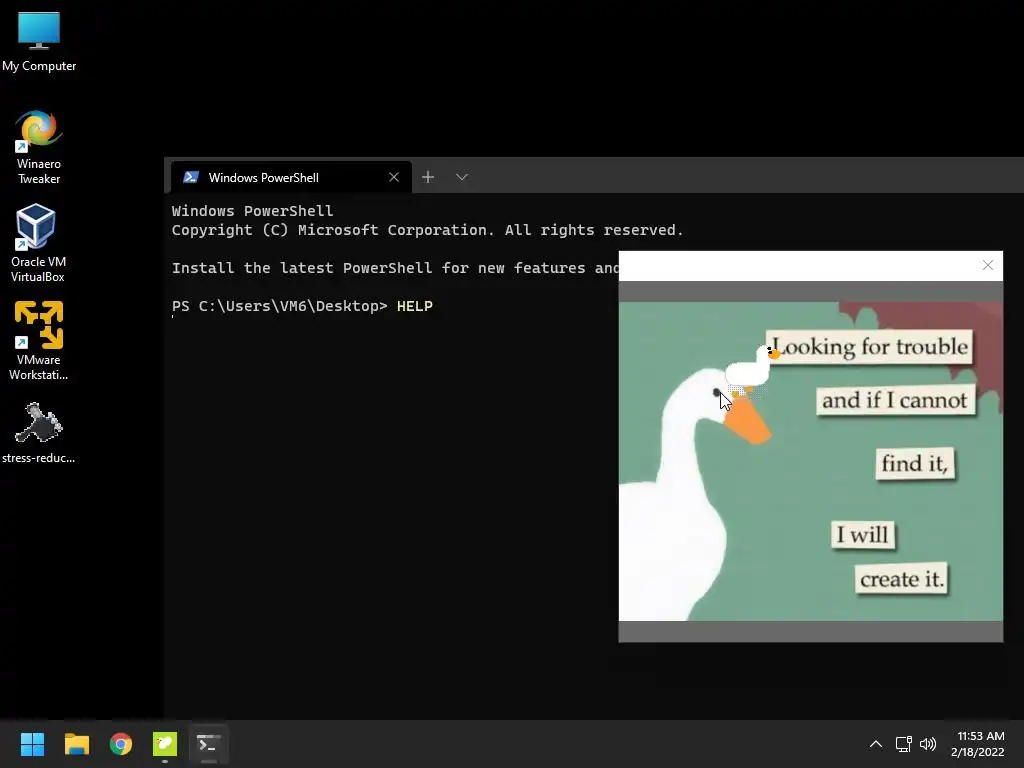Open the green goose app on taskbar
The image size is (1024, 768).
tap(165, 744)
